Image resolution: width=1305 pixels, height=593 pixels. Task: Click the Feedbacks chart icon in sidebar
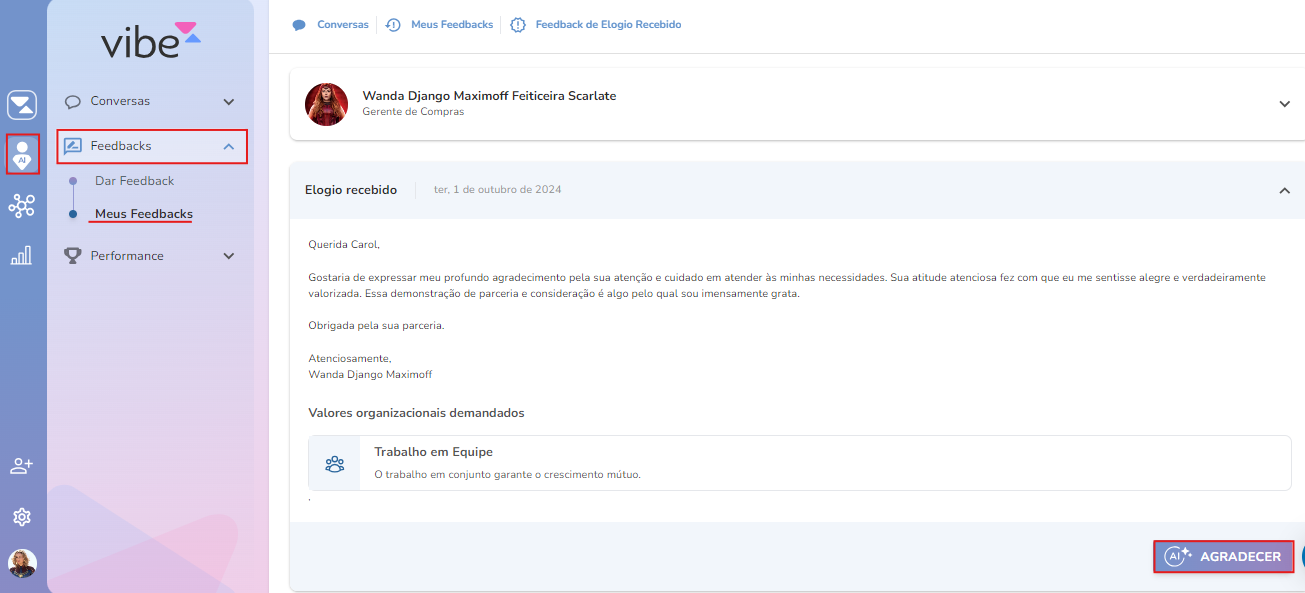[72, 146]
